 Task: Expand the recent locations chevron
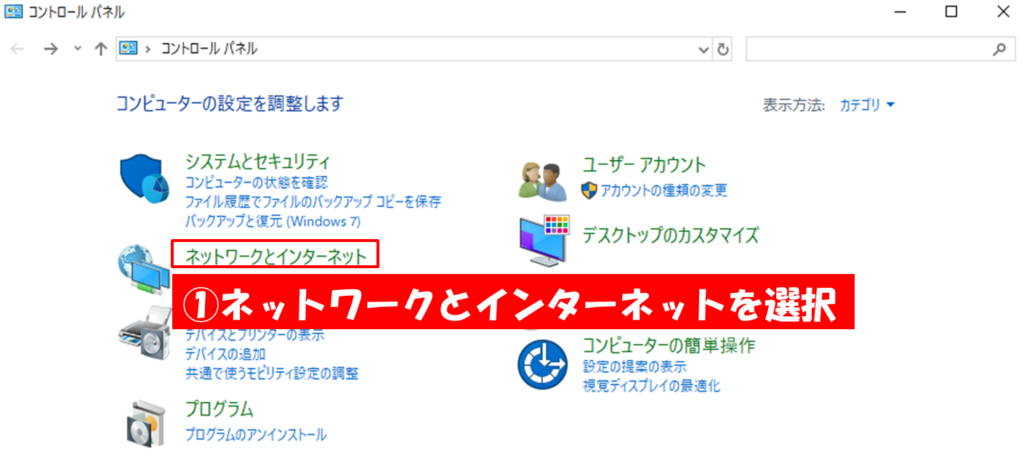point(78,49)
